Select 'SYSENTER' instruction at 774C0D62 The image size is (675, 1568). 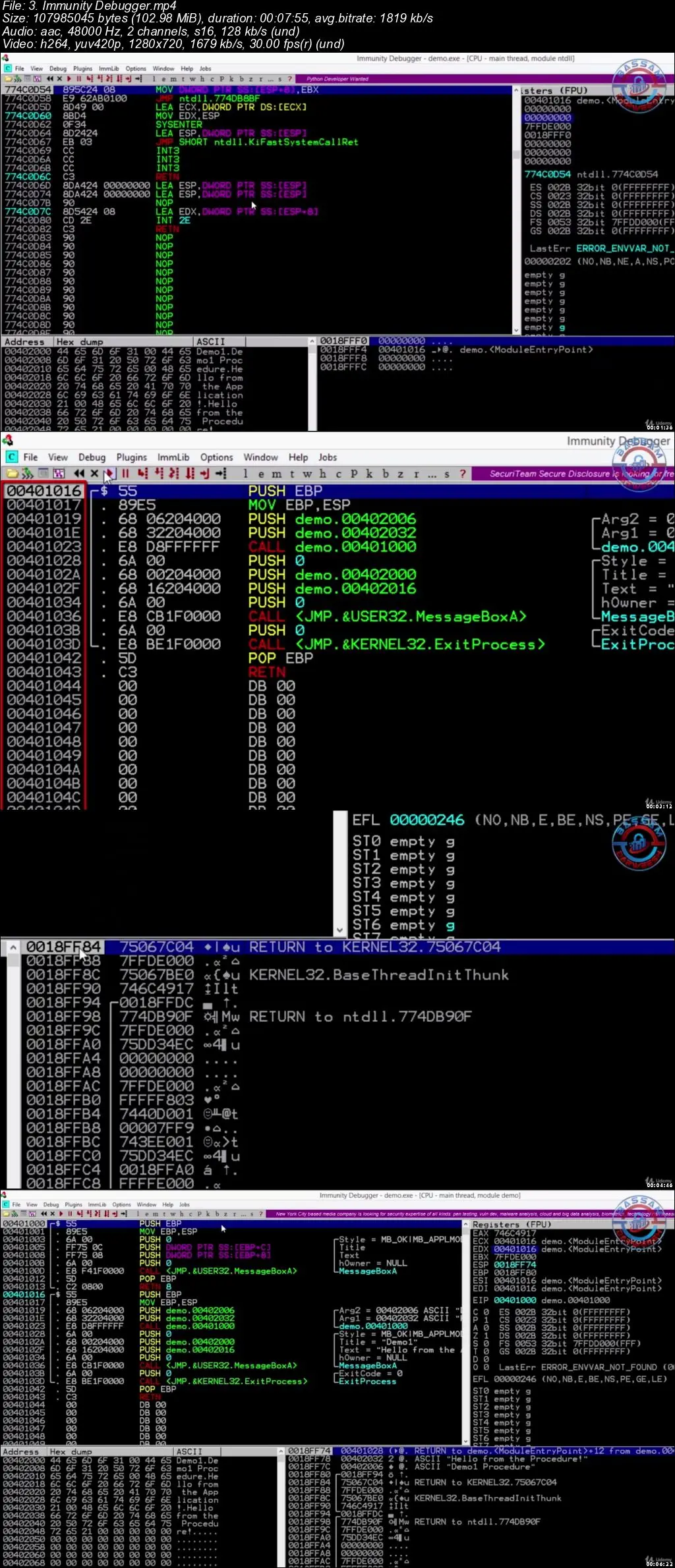(179, 125)
